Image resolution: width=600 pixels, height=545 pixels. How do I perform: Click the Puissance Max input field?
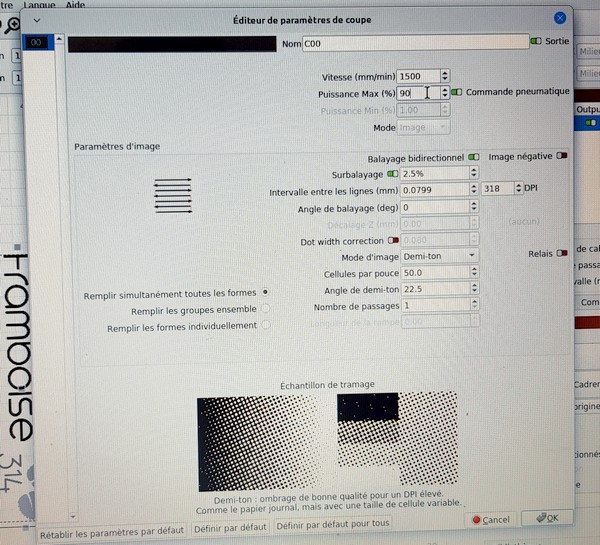(x=418, y=93)
